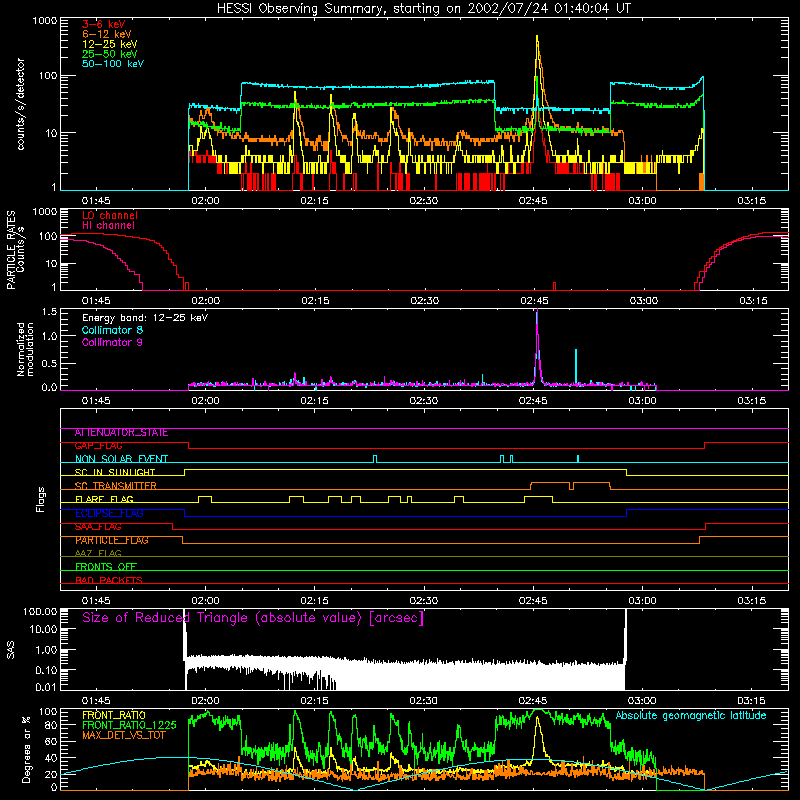Screen dimensions: 800x800
Task: Click the 02:00 time label under the counts panel
Action: 205,201
